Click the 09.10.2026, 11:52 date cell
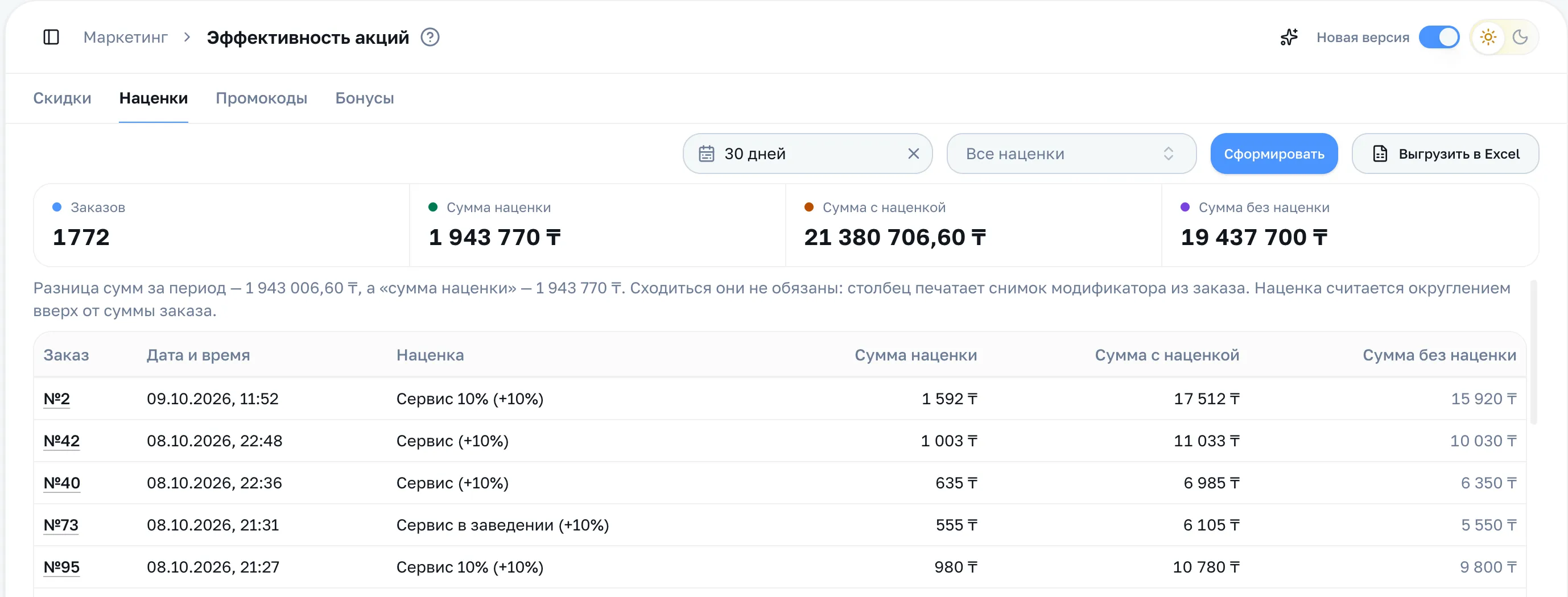1568x597 pixels. pos(212,399)
